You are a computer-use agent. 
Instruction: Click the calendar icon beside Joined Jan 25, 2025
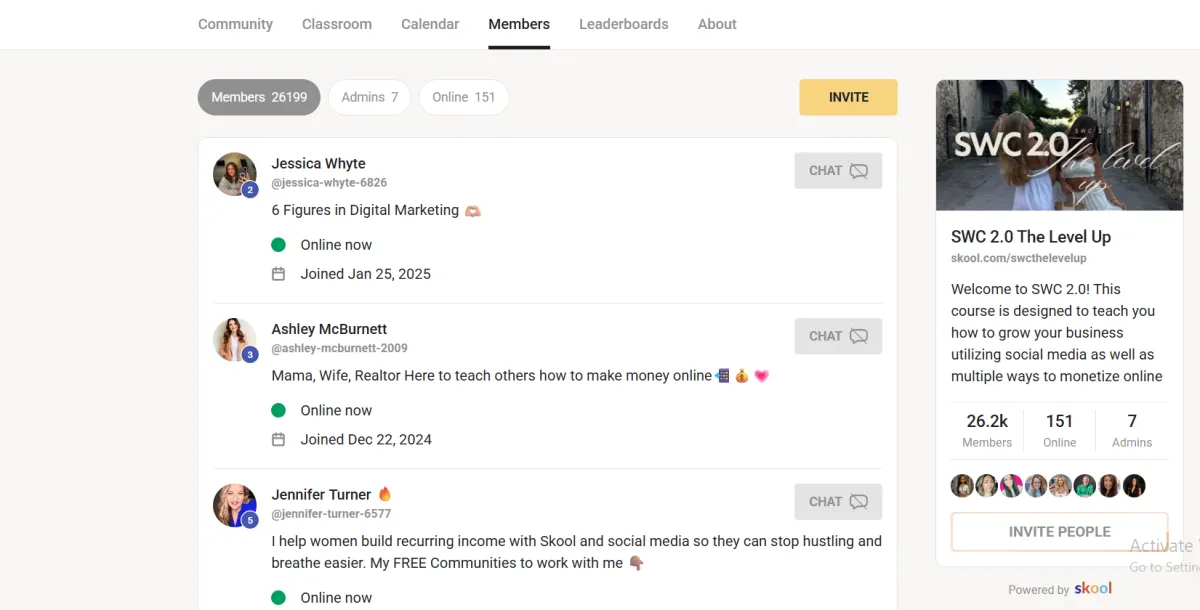[x=279, y=274]
